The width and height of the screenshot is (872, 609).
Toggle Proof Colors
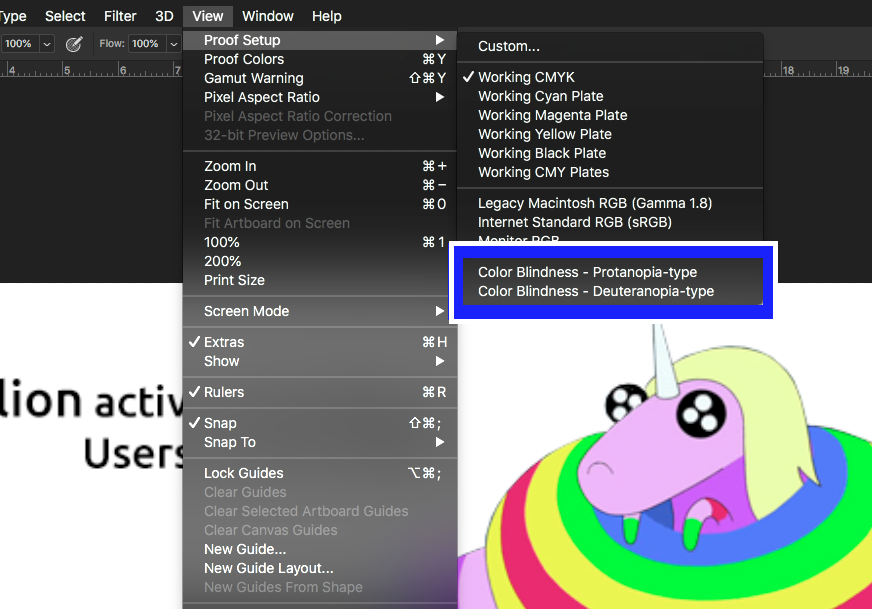[320, 59]
